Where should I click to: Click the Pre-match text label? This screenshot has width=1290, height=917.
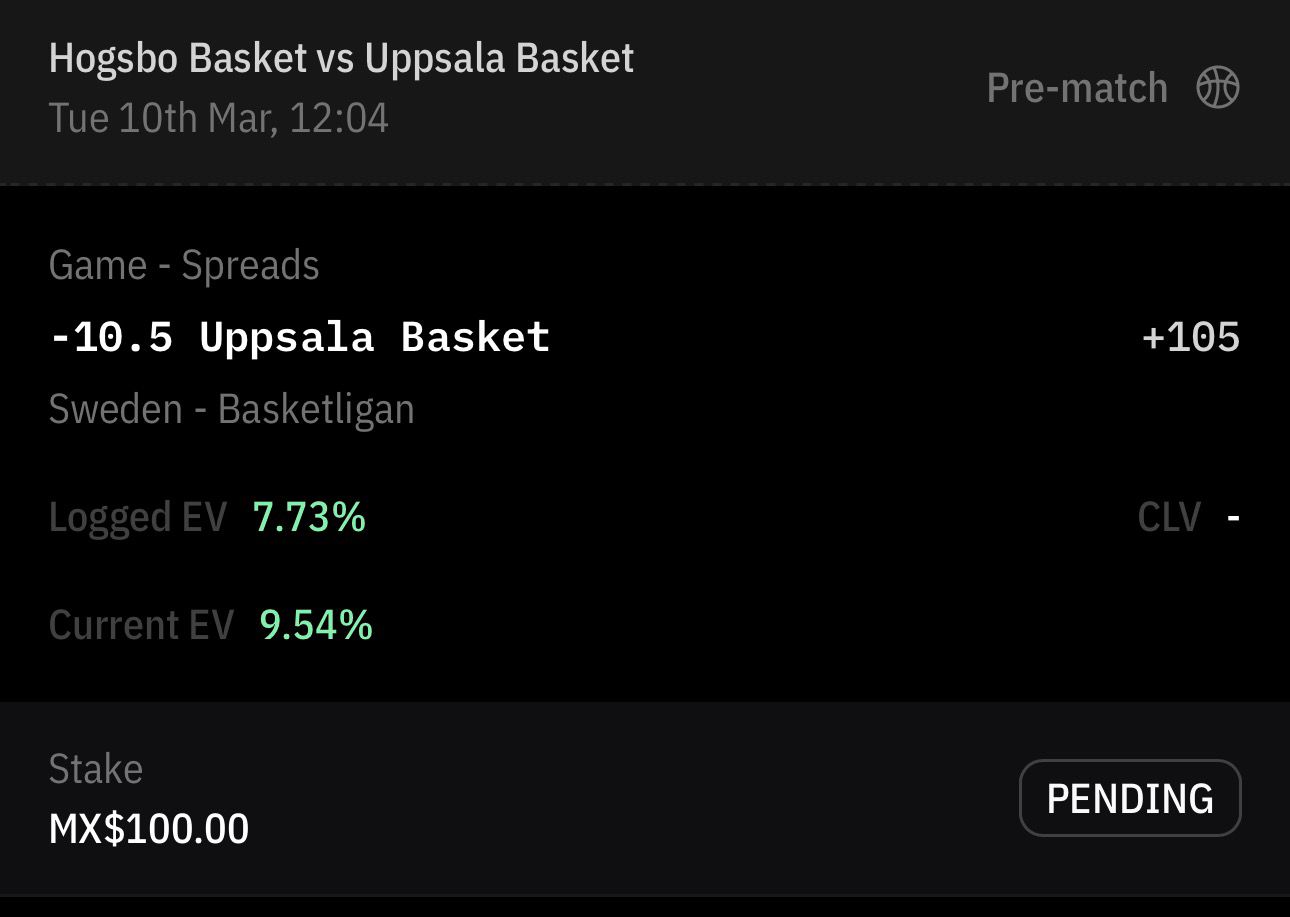(x=1076, y=87)
